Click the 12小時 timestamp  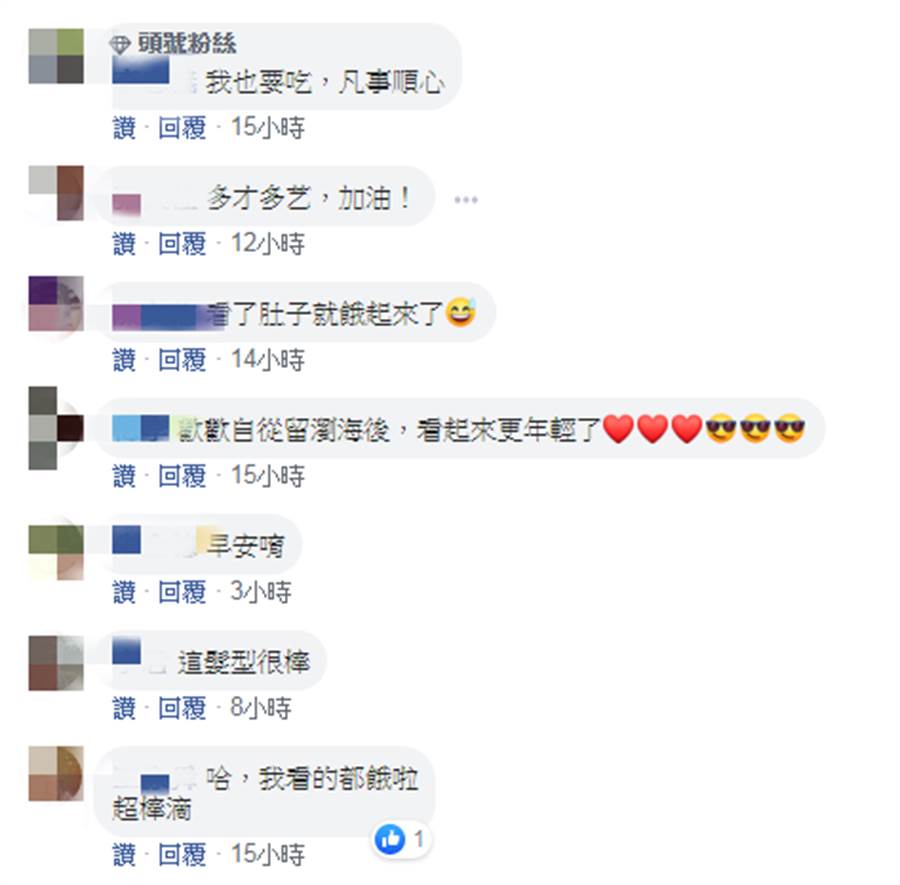click(x=267, y=244)
